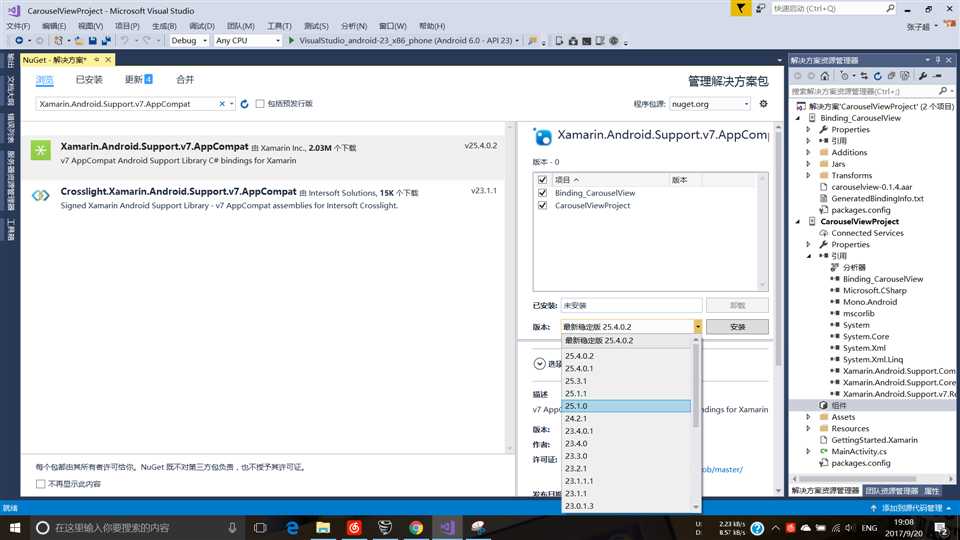Click the Solution Explorer sync icon

[x=864, y=76]
